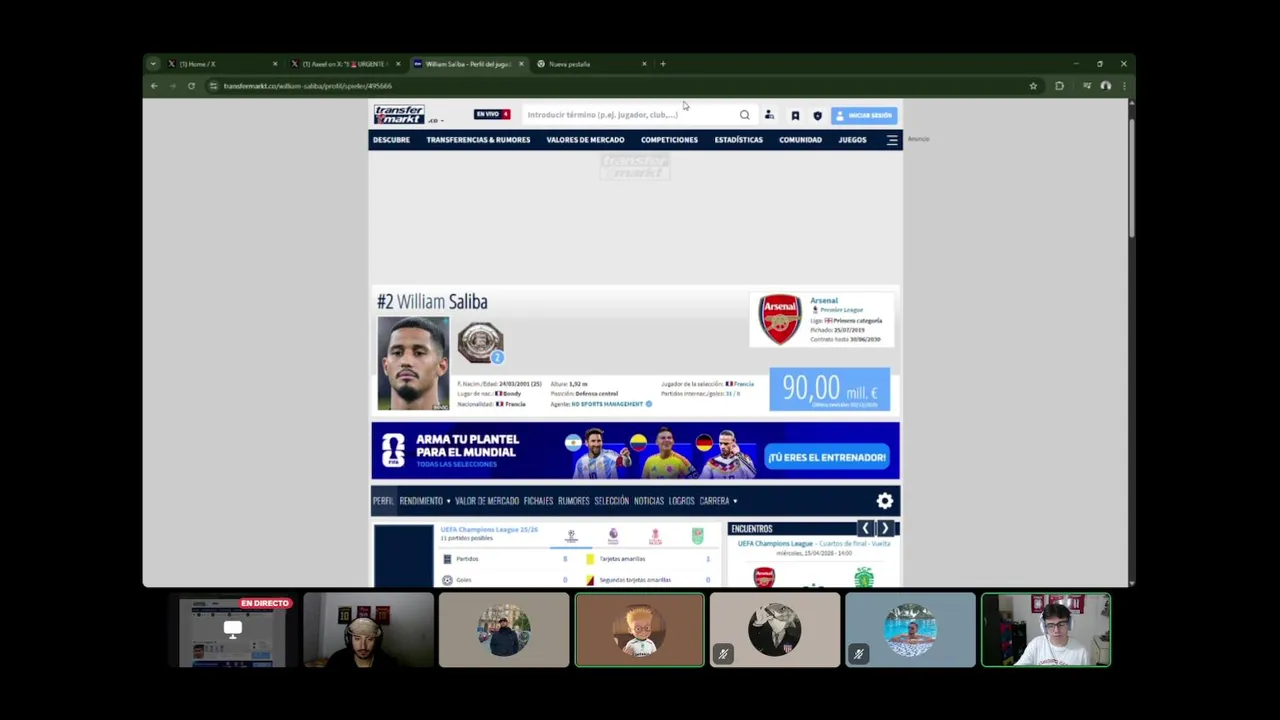1280x720 pixels.
Task: Open TRANSFERENCIAS & RUMORES menu
Action: (x=478, y=140)
